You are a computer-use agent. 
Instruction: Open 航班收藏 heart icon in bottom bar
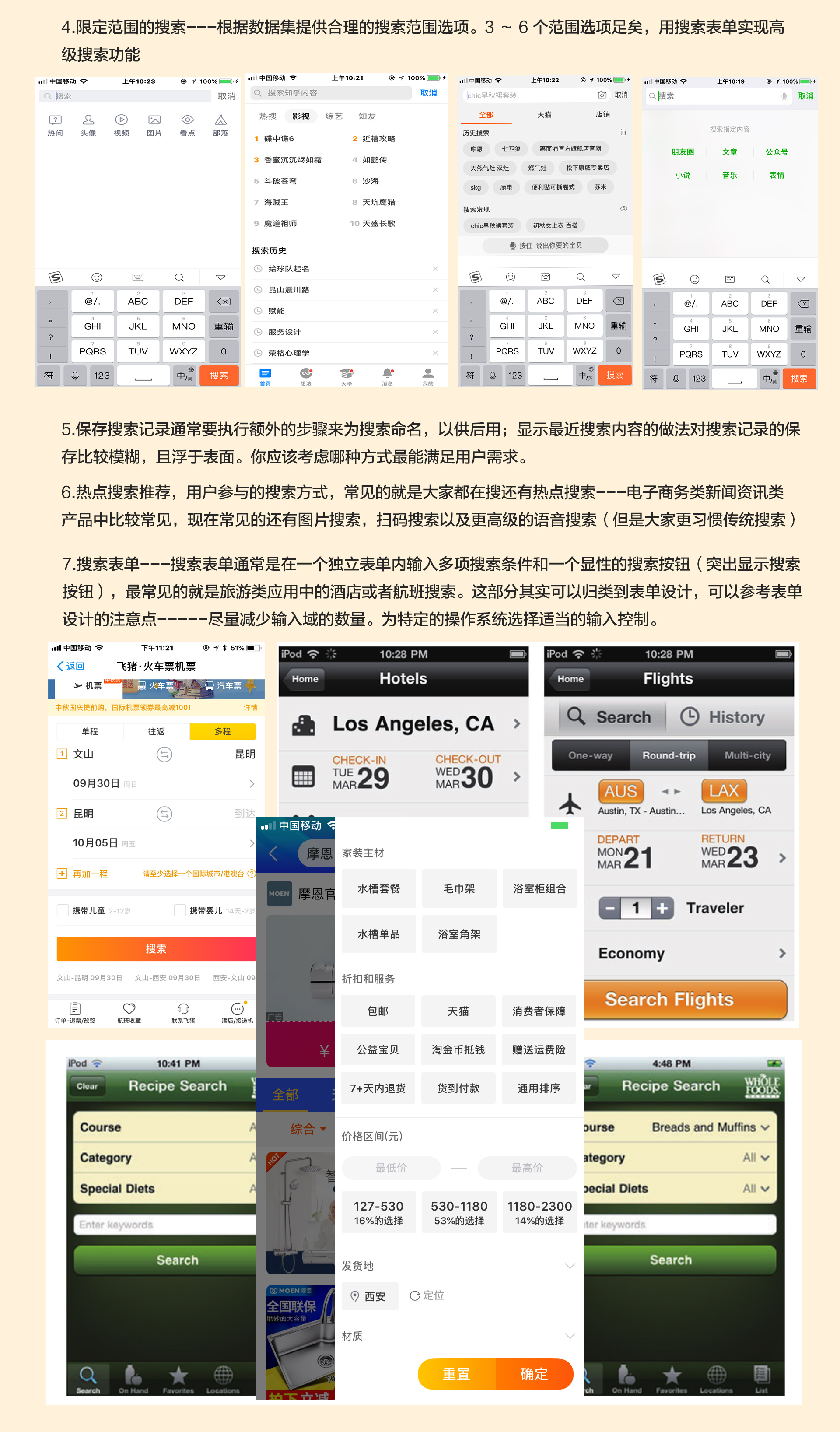129,1009
